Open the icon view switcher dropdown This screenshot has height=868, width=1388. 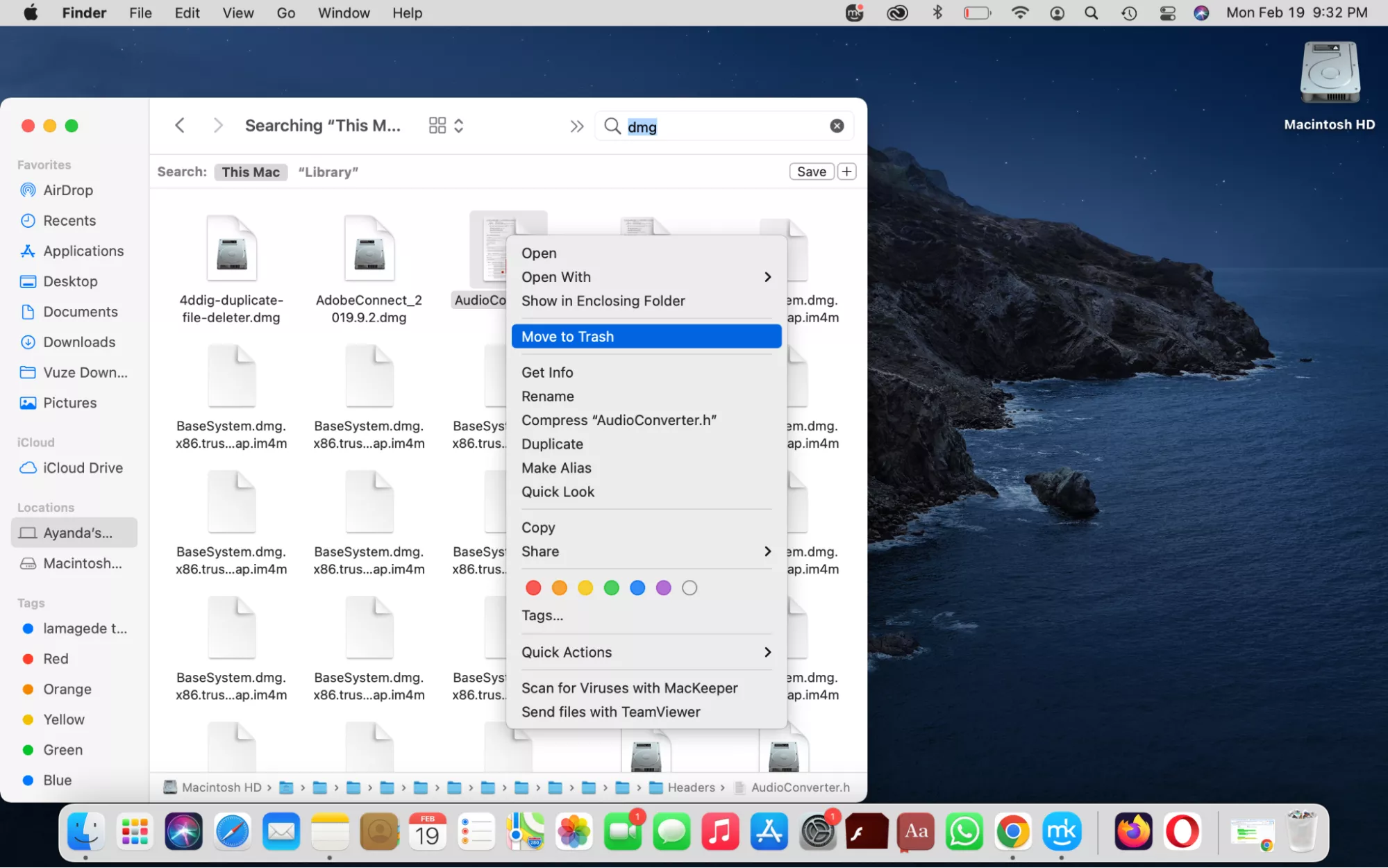446,126
